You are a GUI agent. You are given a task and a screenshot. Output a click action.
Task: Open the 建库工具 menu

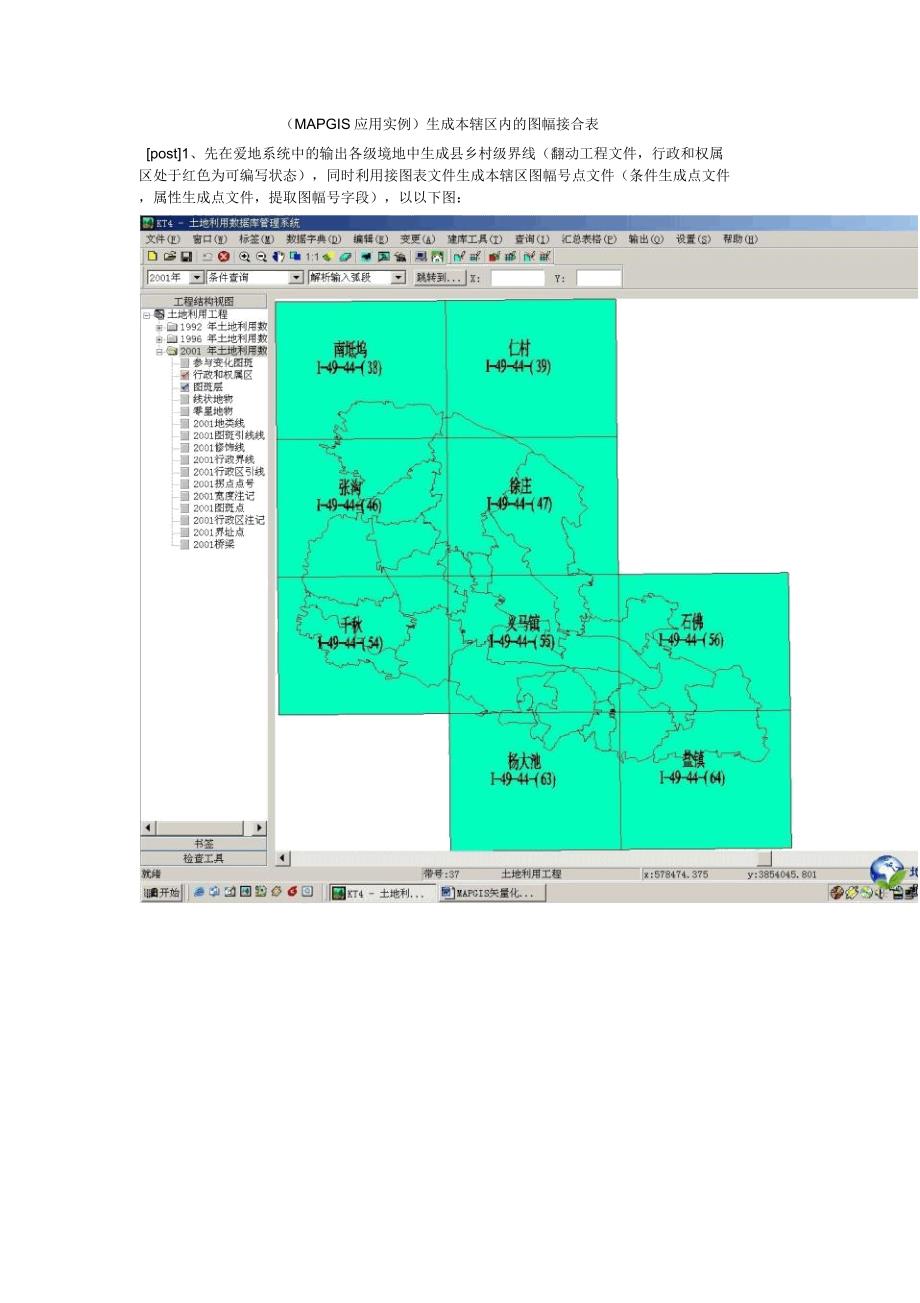point(475,239)
